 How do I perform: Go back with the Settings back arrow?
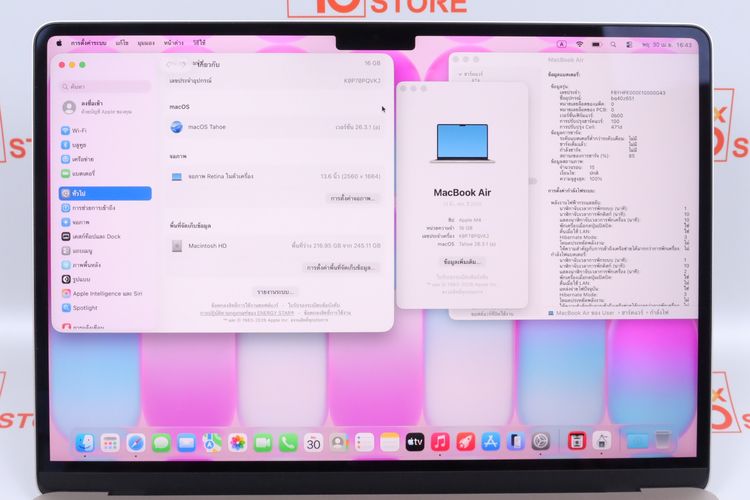(x=171, y=64)
